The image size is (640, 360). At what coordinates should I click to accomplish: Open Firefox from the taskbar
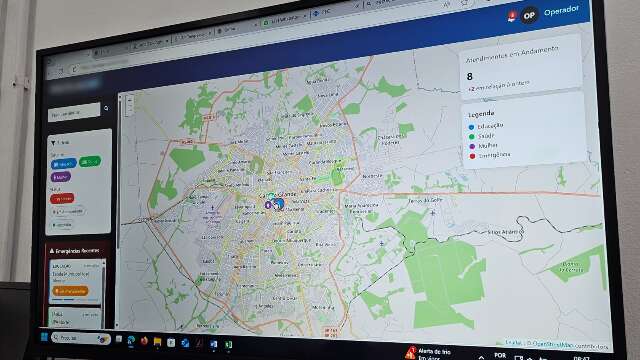(x=144, y=341)
